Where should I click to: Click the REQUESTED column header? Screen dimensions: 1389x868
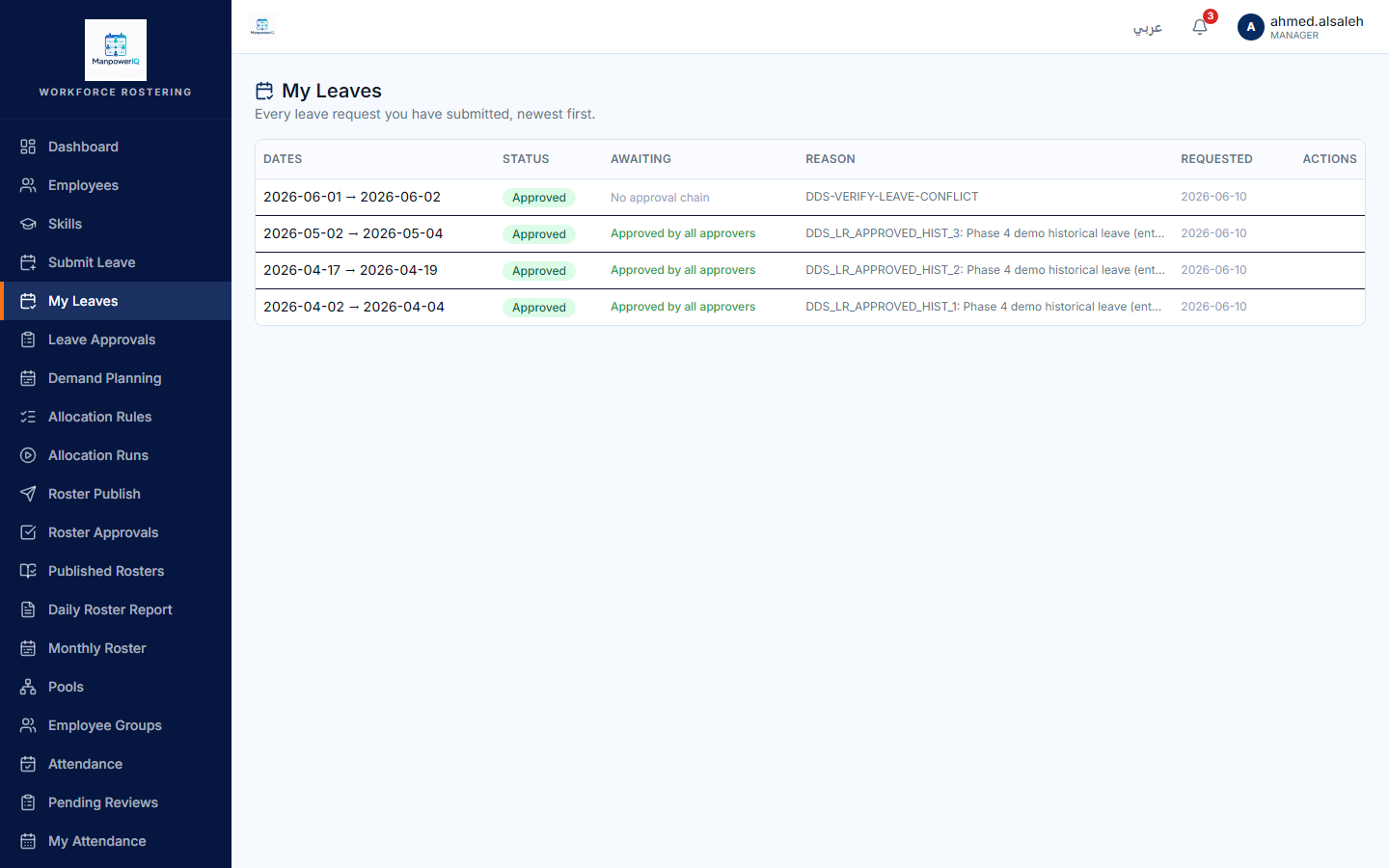point(1216,159)
